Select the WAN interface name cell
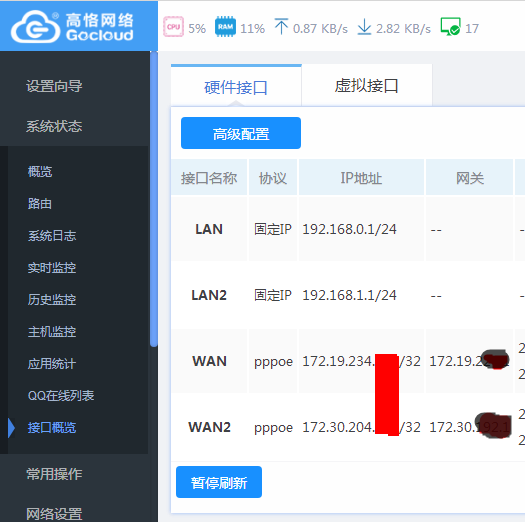The height and width of the screenshot is (522, 525). pyautogui.click(x=209, y=361)
